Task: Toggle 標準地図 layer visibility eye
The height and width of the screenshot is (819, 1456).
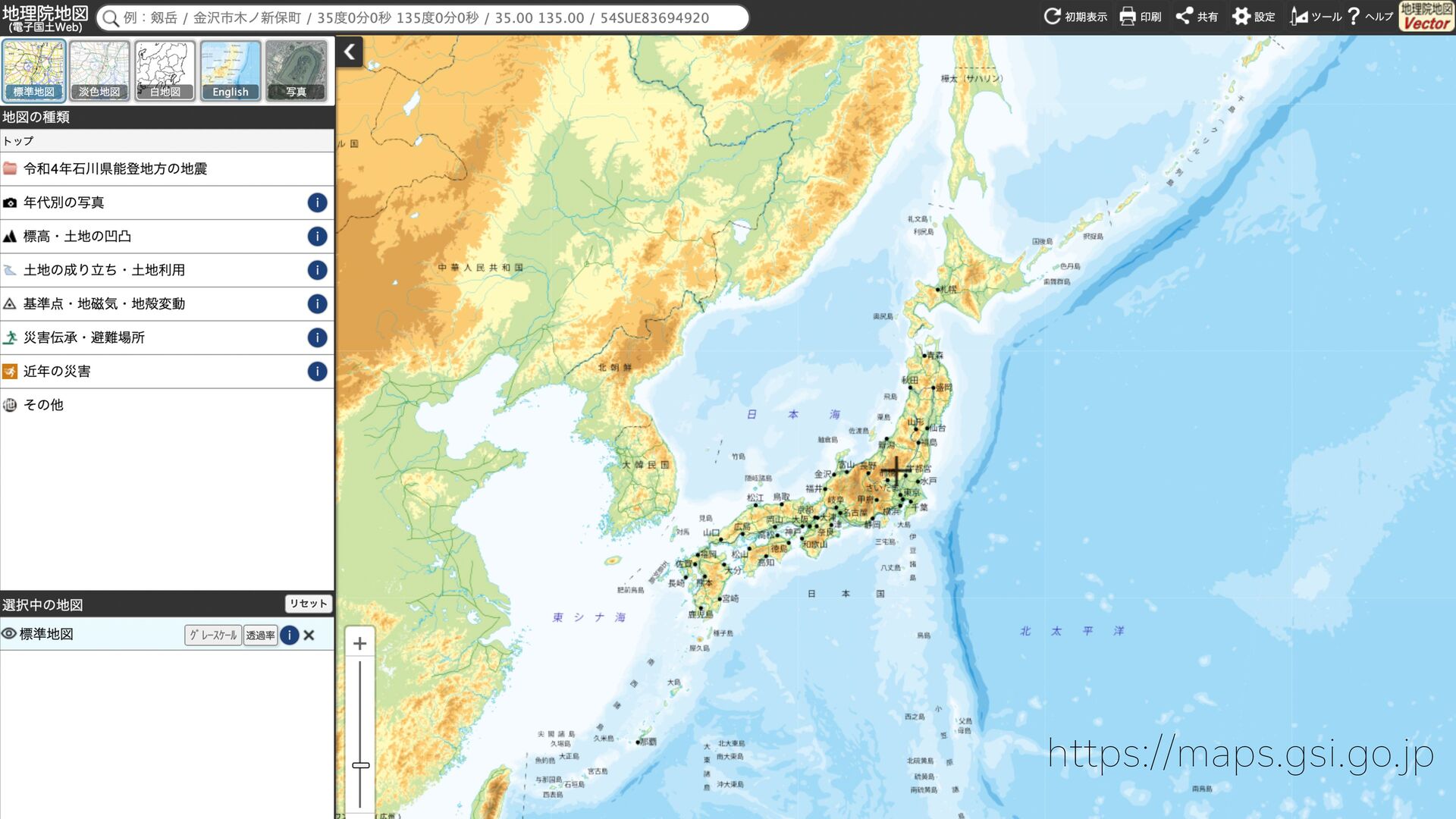Action: [x=9, y=634]
